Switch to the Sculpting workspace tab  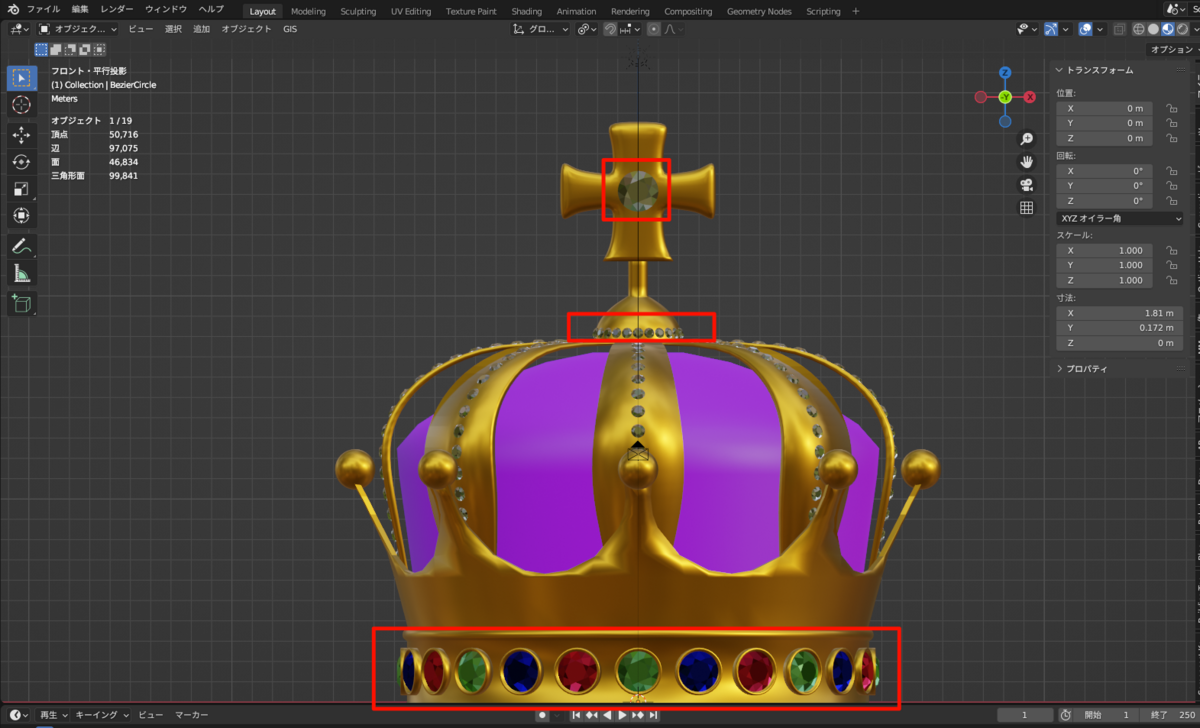358,11
